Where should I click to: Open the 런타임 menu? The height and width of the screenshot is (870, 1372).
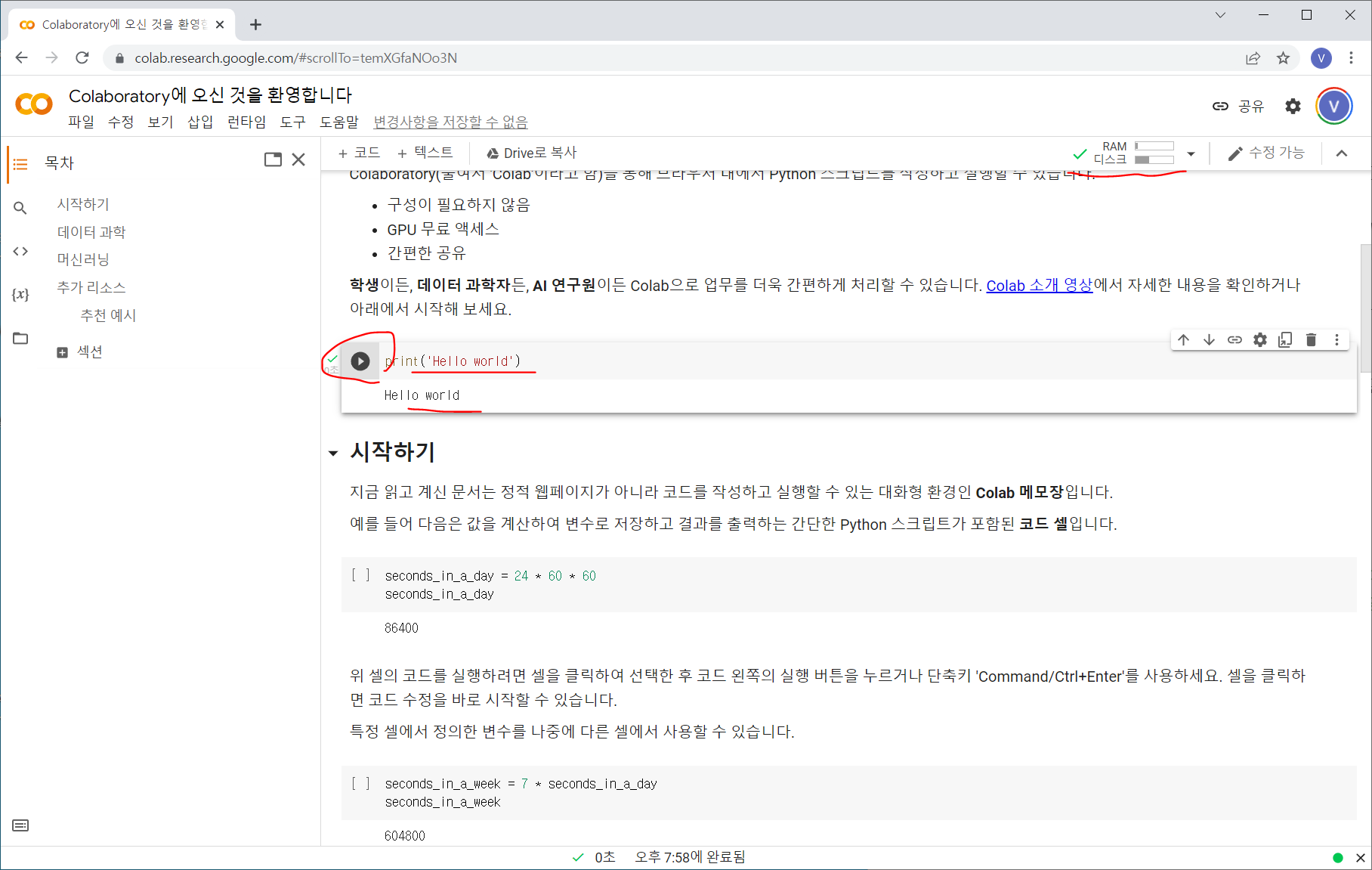coord(246,122)
